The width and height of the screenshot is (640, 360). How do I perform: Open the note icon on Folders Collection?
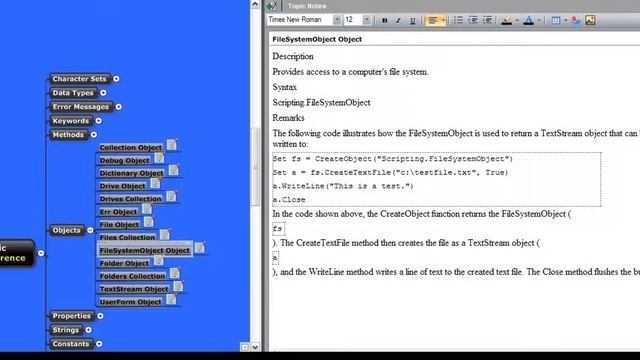coord(175,273)
